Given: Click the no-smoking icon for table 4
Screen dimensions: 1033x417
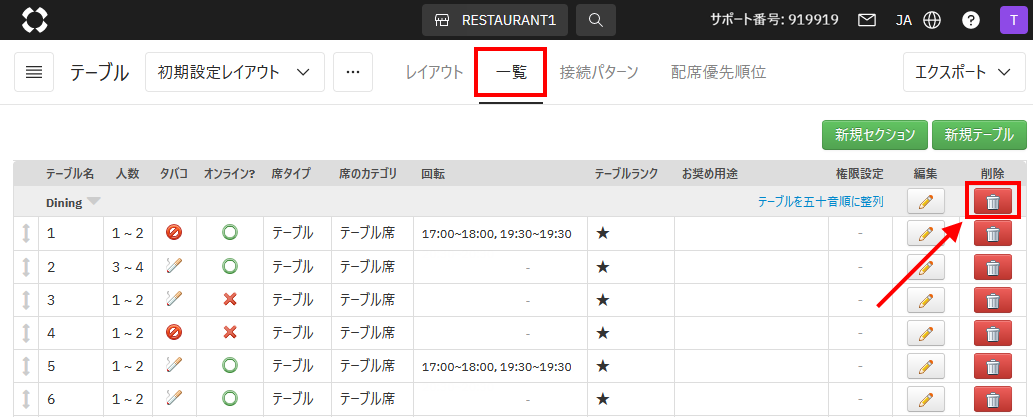Looking at the screenshot, I should click(x=174, y=333).
